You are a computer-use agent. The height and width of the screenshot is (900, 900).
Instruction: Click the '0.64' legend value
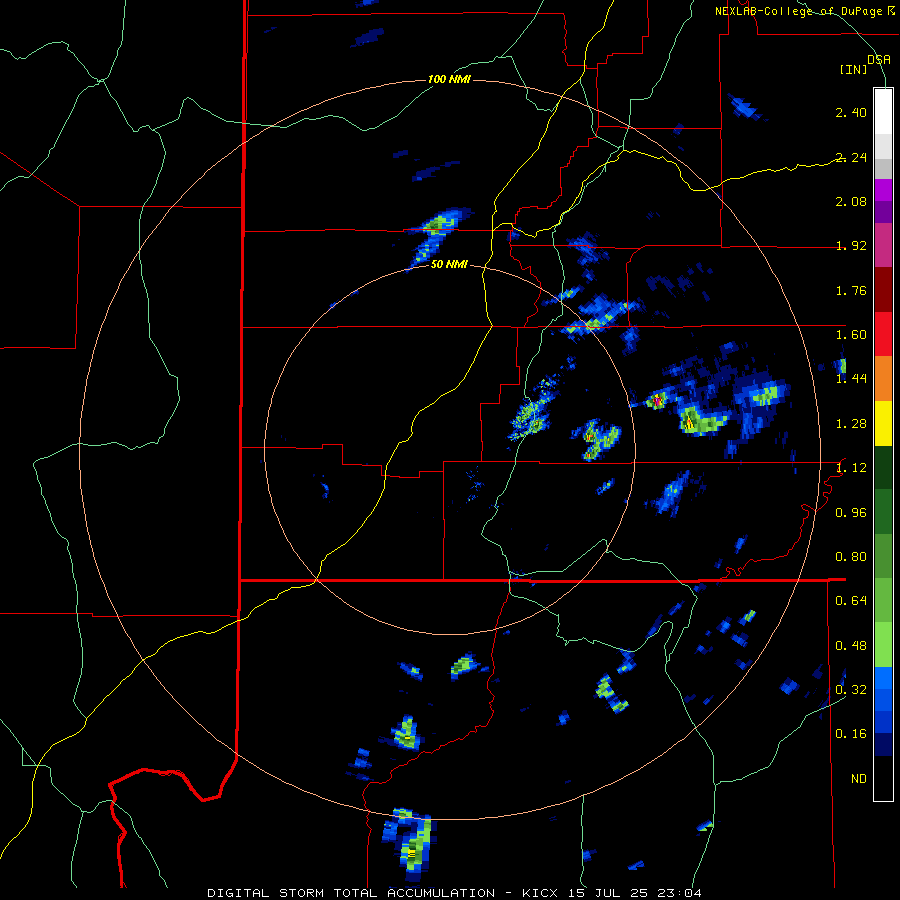coord(851,601)
